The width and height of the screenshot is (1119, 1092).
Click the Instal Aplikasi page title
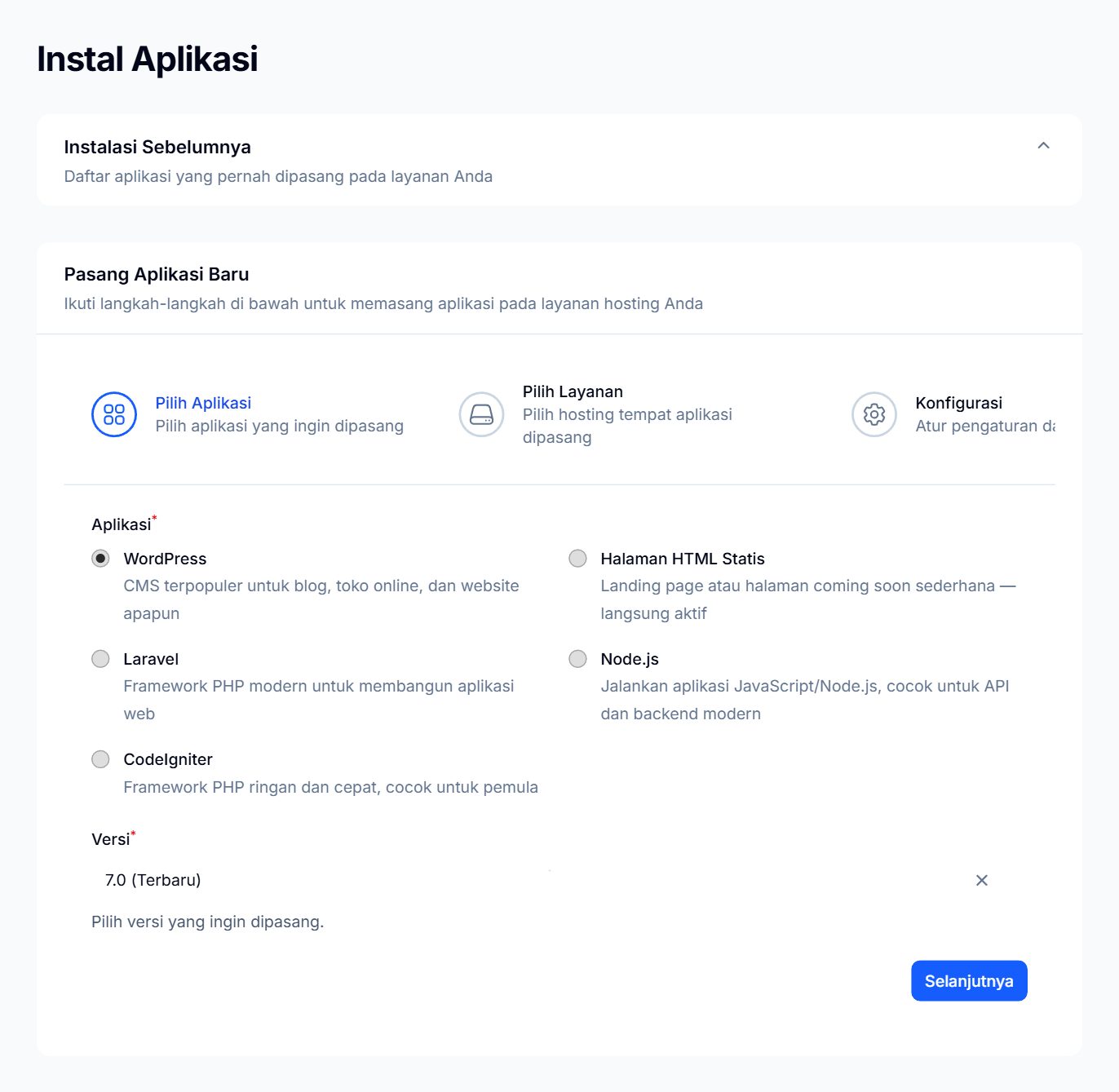click(x=148, y=59)
